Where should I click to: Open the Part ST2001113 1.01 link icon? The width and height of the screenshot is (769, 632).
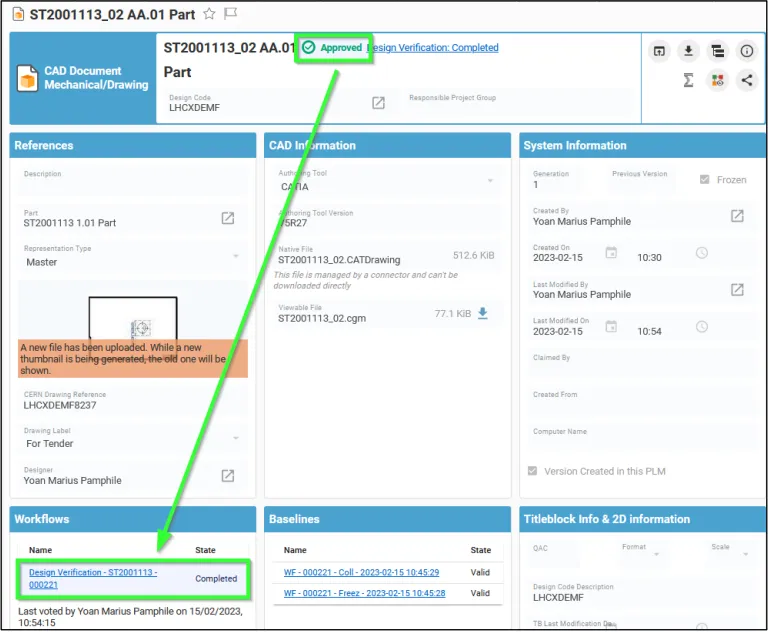[x=228, y=218]
